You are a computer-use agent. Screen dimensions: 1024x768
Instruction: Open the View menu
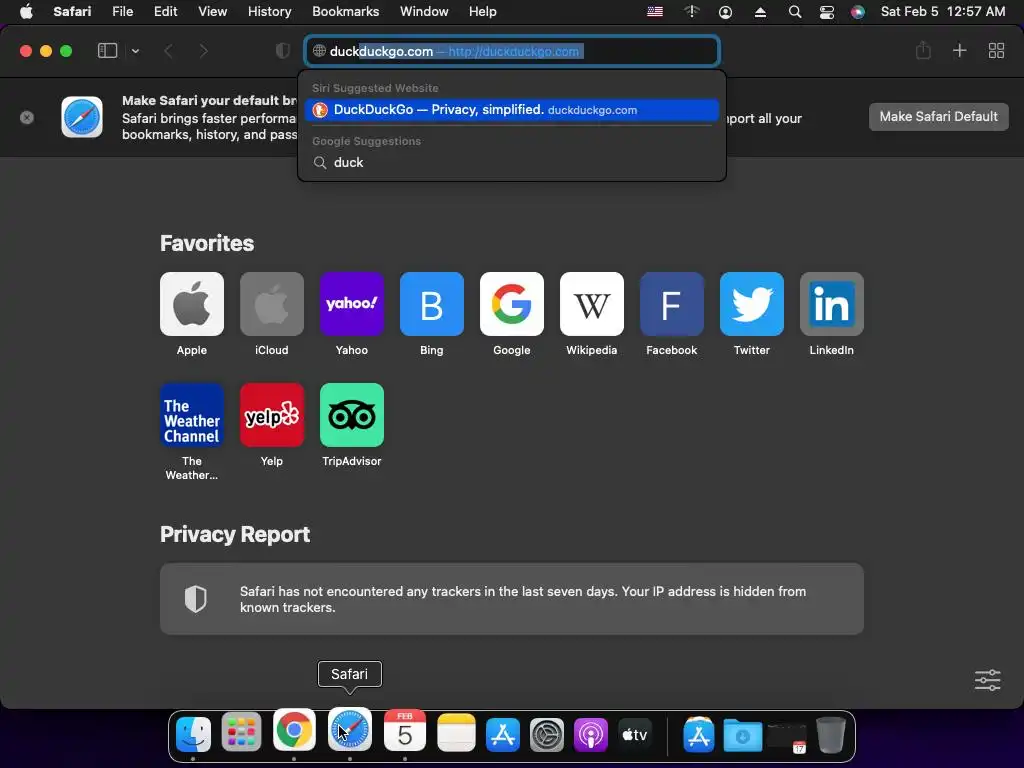pyautogui.click(x=212, y=12)
